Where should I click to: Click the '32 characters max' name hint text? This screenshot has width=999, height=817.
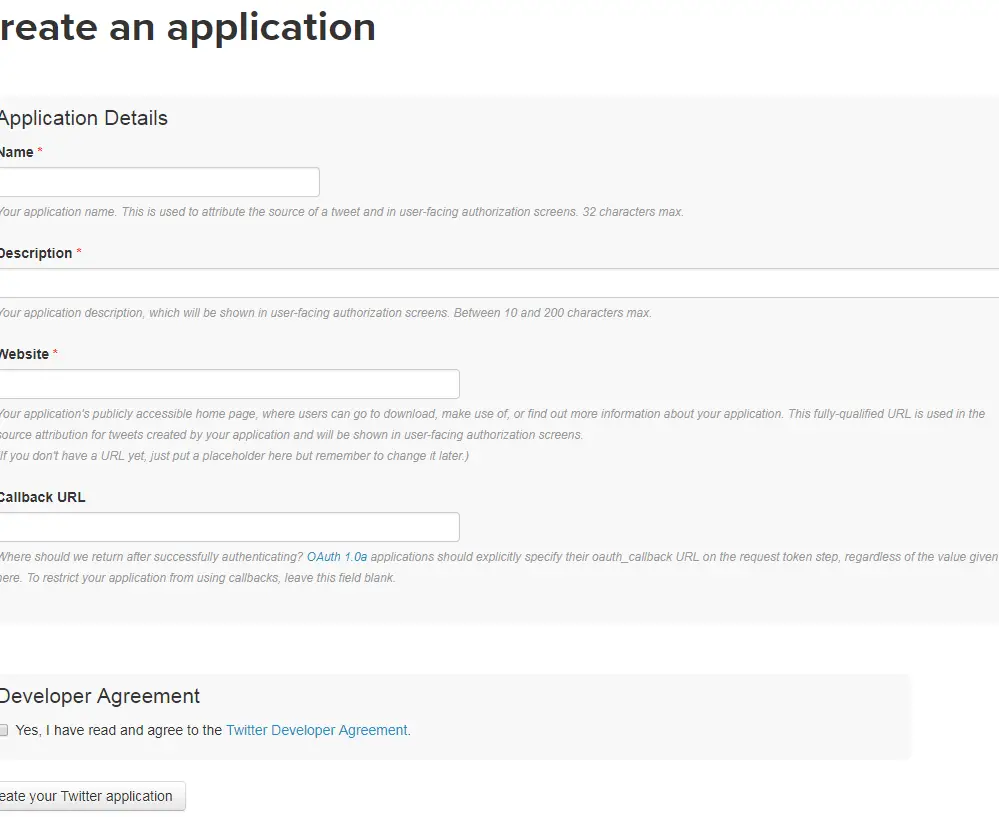(633, 212)
